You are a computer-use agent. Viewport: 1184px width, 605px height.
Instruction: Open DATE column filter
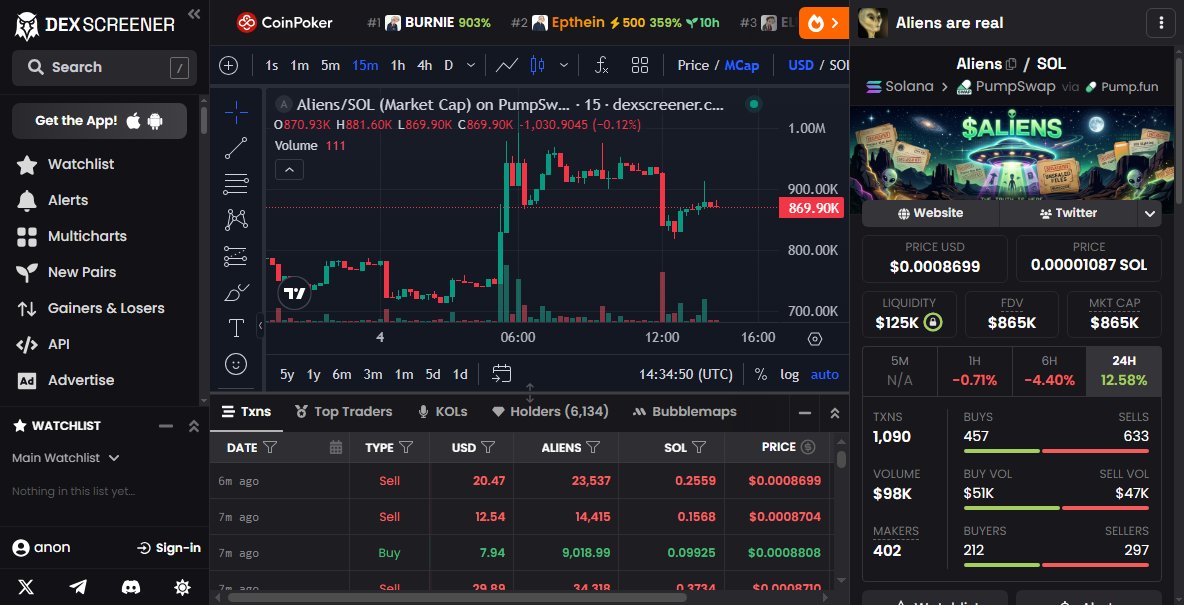[x=270, y=448]
